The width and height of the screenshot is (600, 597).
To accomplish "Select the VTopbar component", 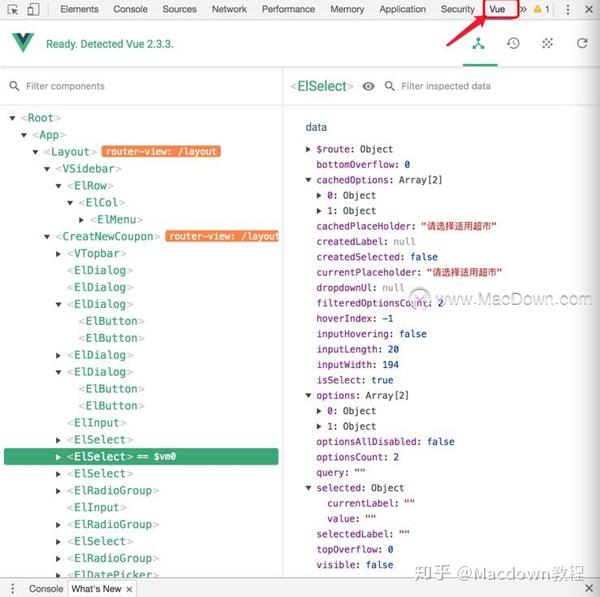I will click(96, 253).
